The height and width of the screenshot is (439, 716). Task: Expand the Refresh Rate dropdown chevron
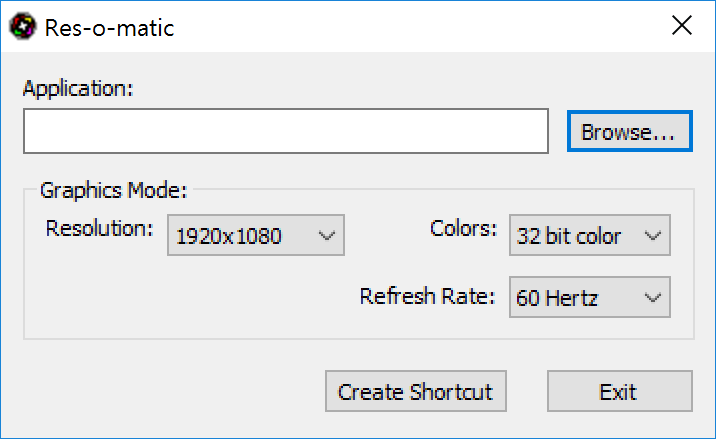click(x=653, y=298)
